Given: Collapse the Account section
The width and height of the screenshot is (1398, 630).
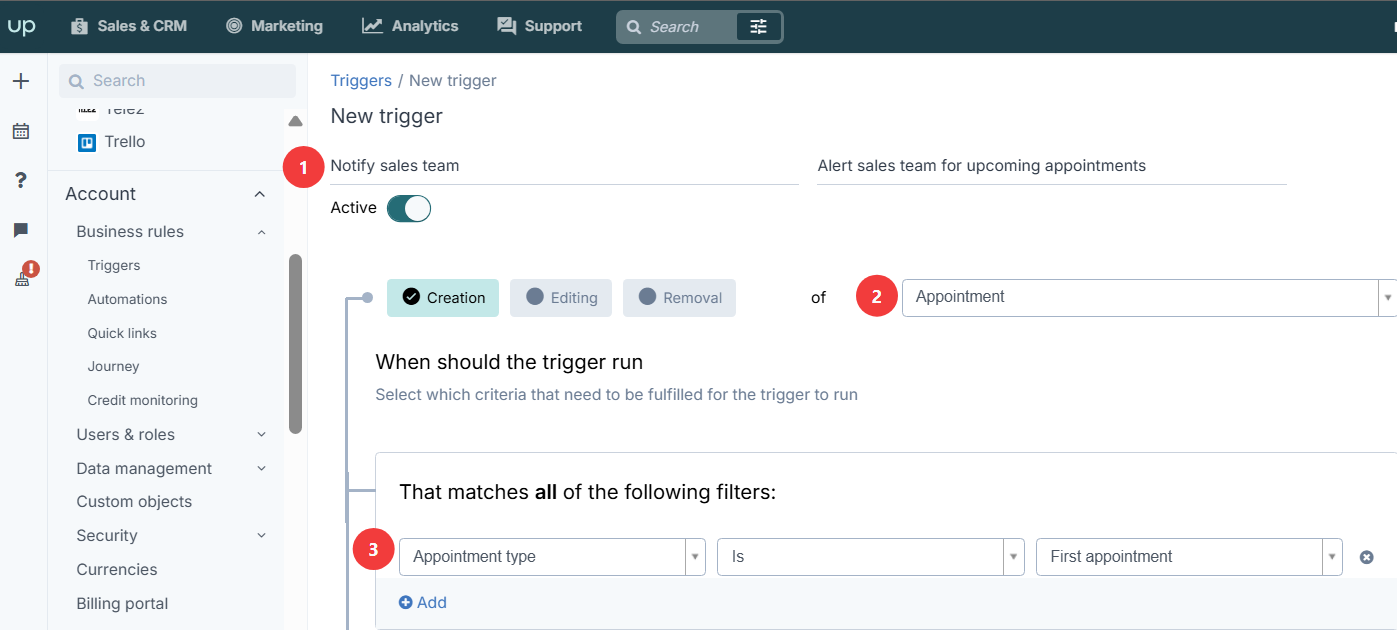Looking at the screenshot, I should point(260,194).
